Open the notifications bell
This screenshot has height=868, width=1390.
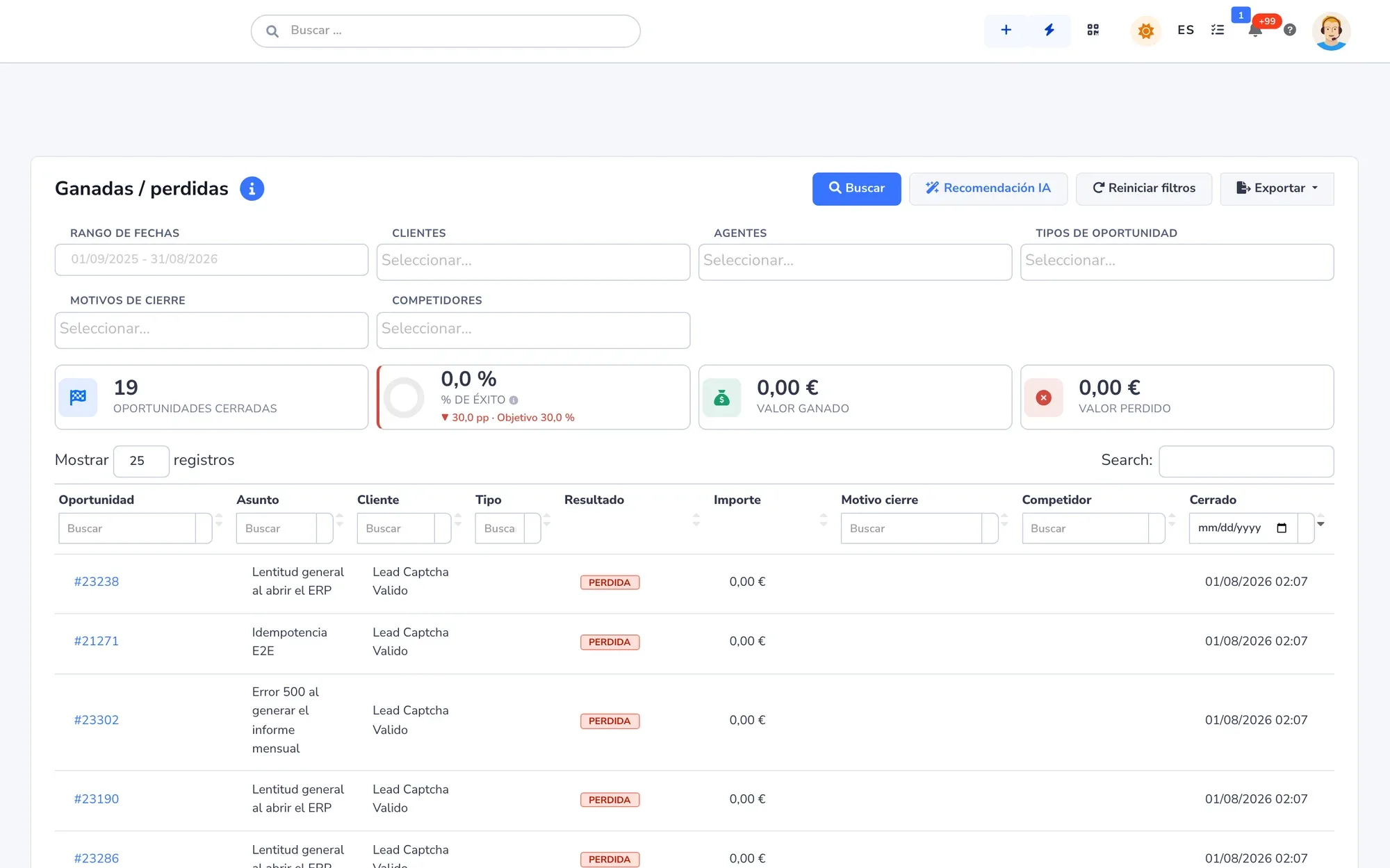click(x=1255, y=30)
